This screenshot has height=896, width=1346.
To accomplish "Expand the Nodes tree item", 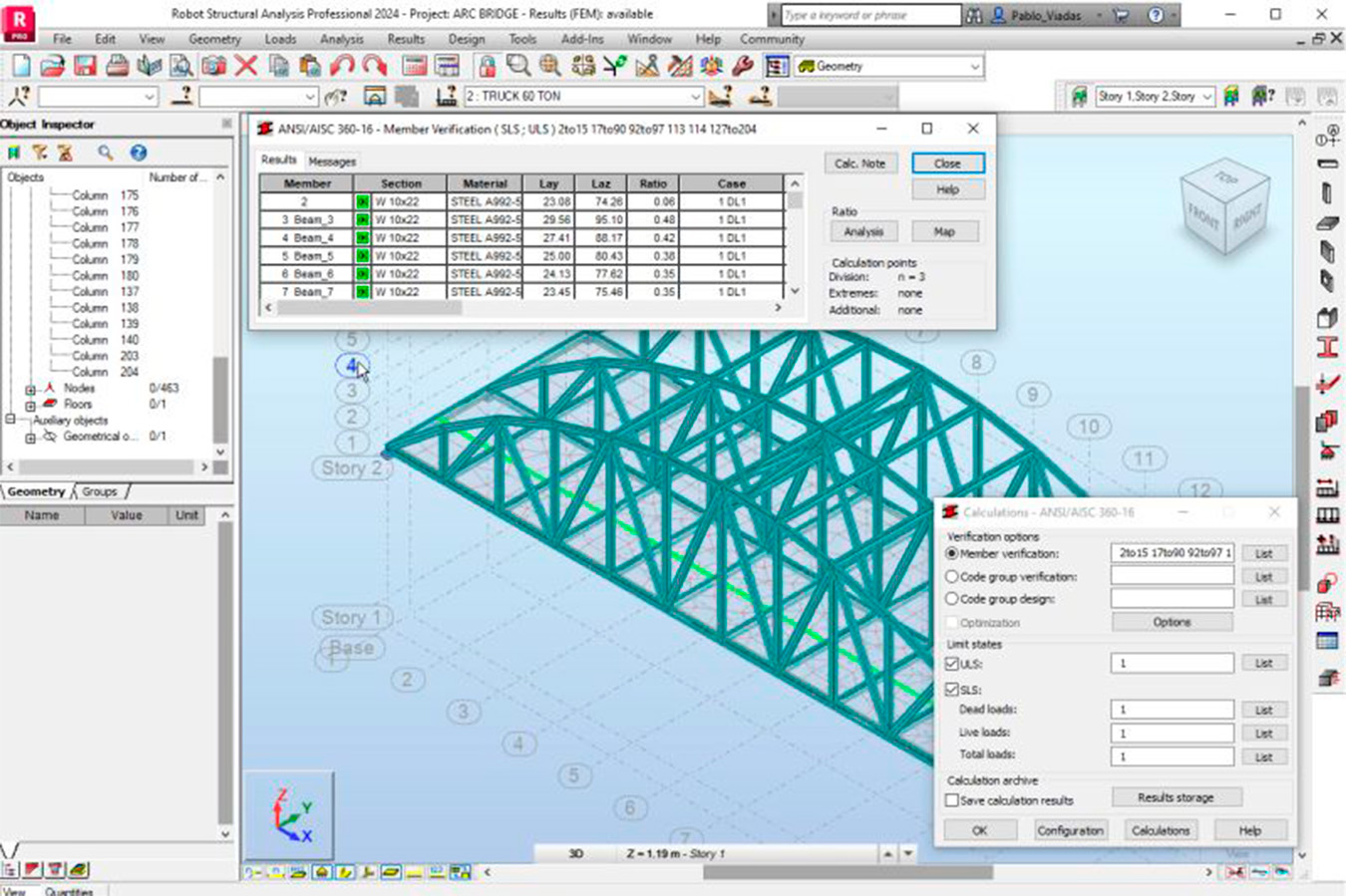I will tap(30, 389).
